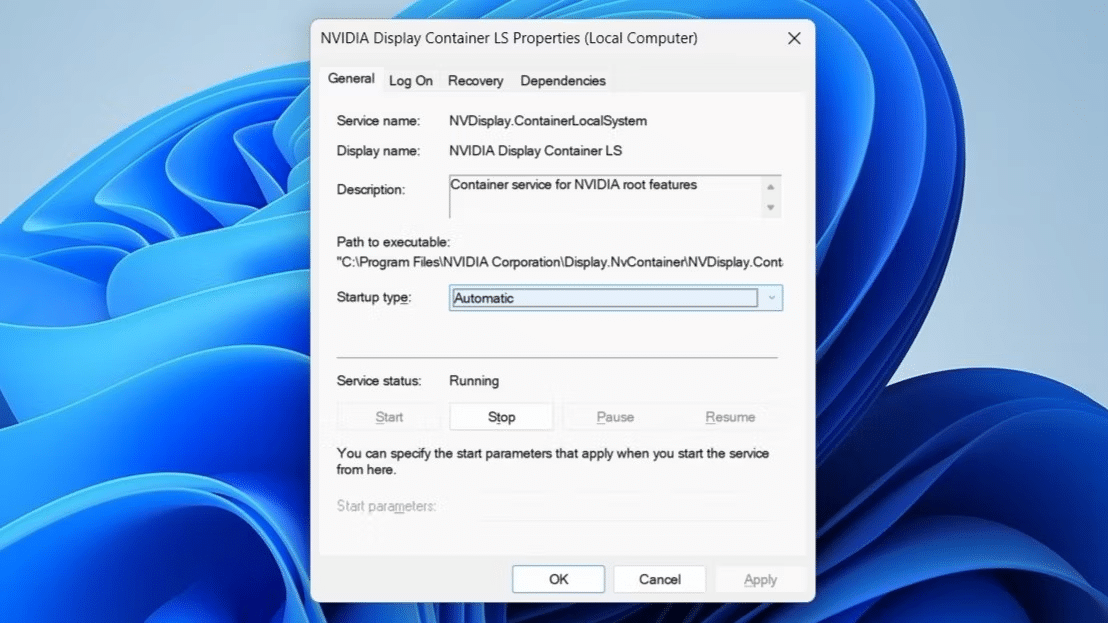This screenshot has height=623, width=1108.
Task: Click the Service status Running label
Action: 473,380
